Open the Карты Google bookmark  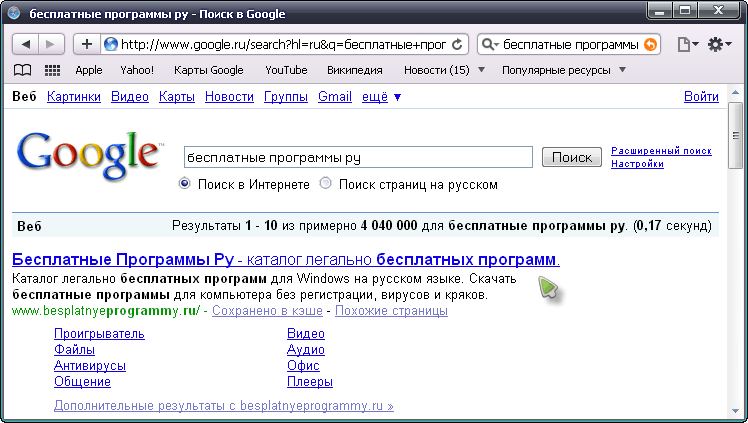(208, 70)
